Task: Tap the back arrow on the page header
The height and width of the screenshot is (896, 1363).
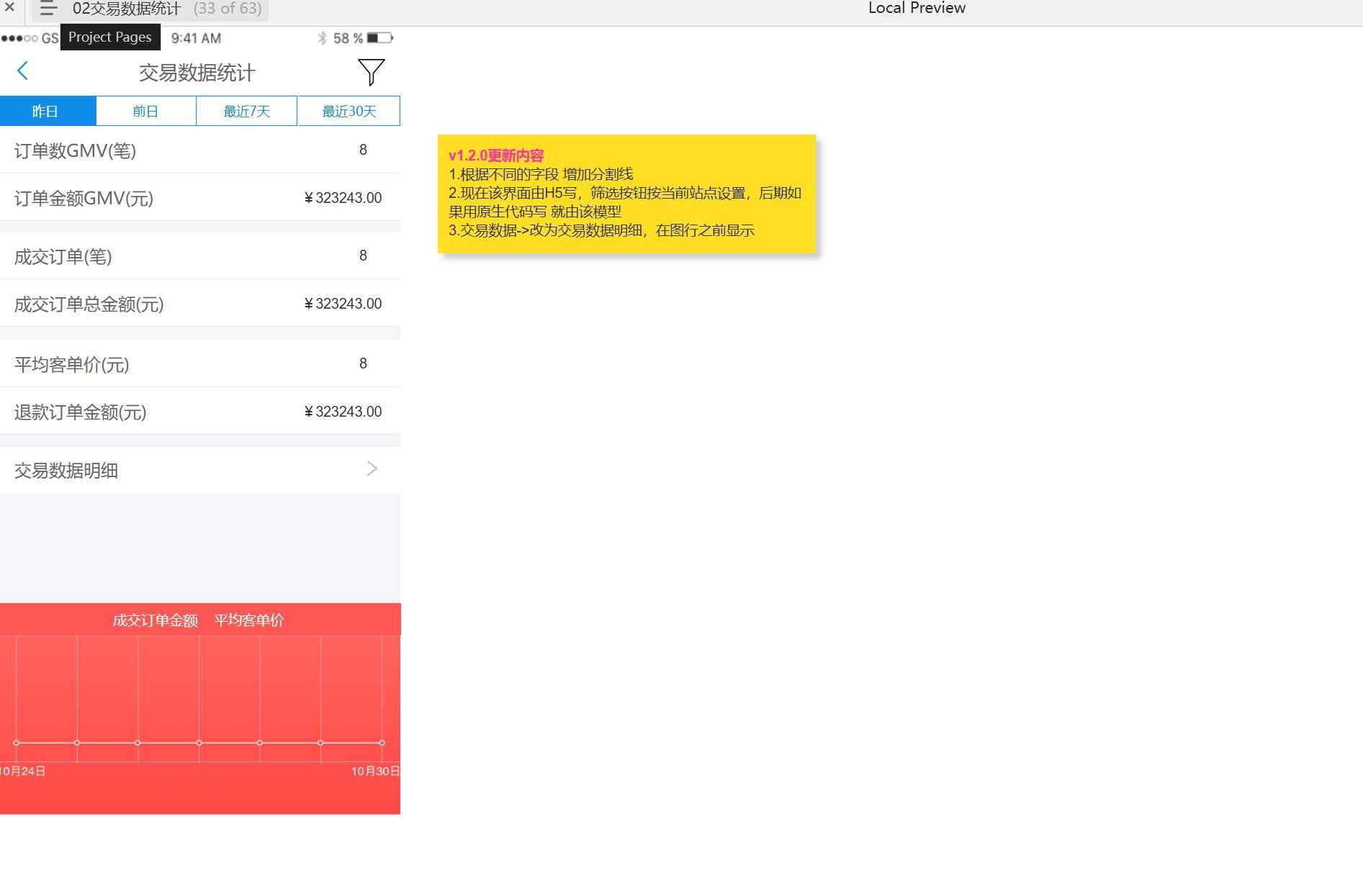Action: click(x=22, y=71)
